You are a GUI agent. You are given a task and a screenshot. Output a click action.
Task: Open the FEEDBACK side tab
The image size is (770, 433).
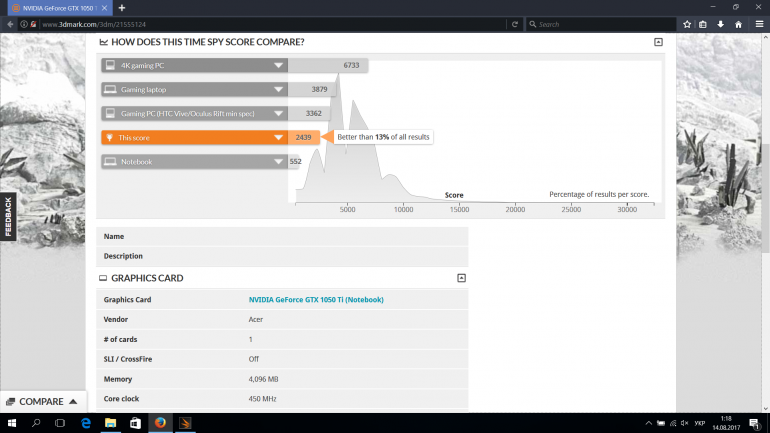8,216
